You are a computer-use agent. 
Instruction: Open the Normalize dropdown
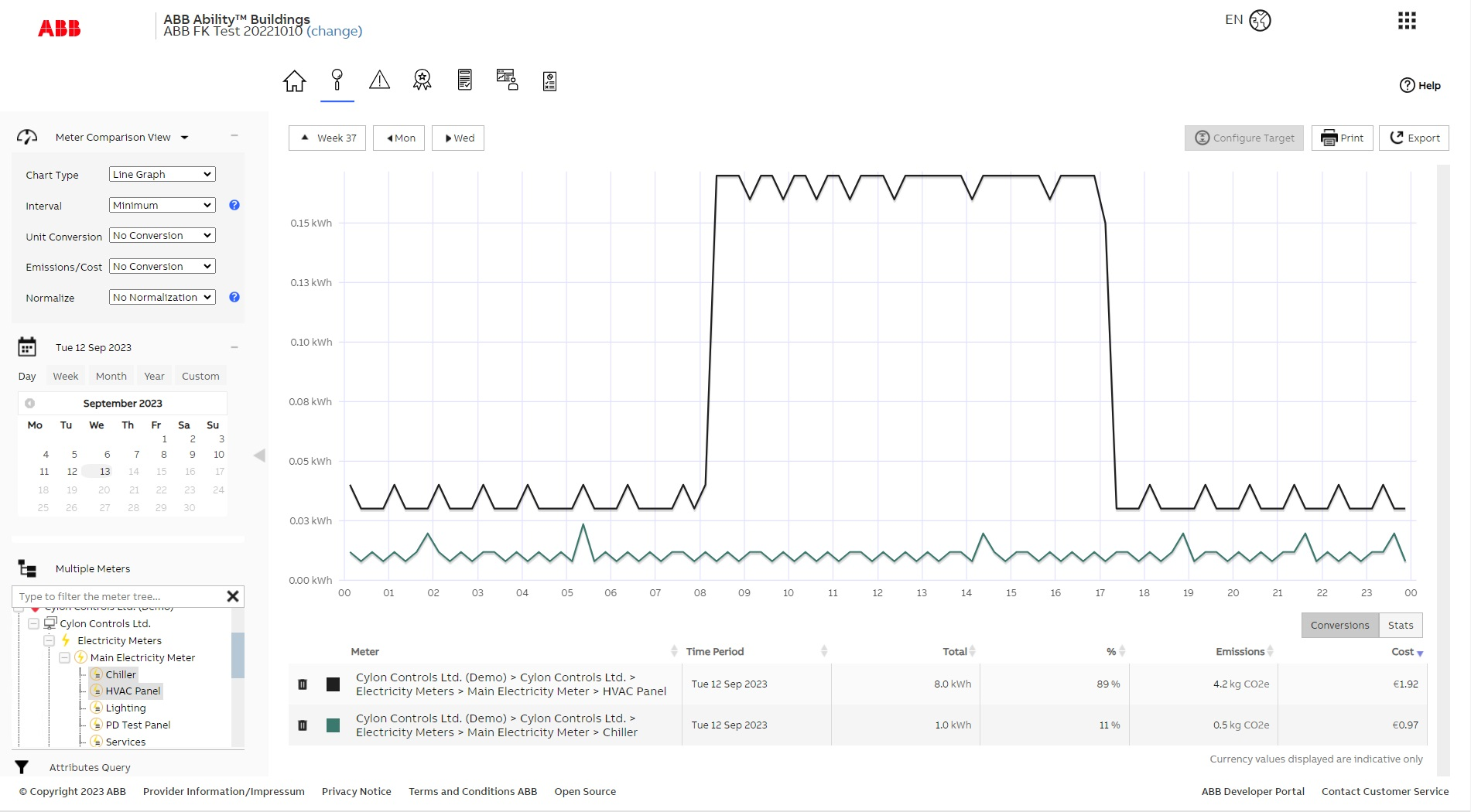coord(162,297)
